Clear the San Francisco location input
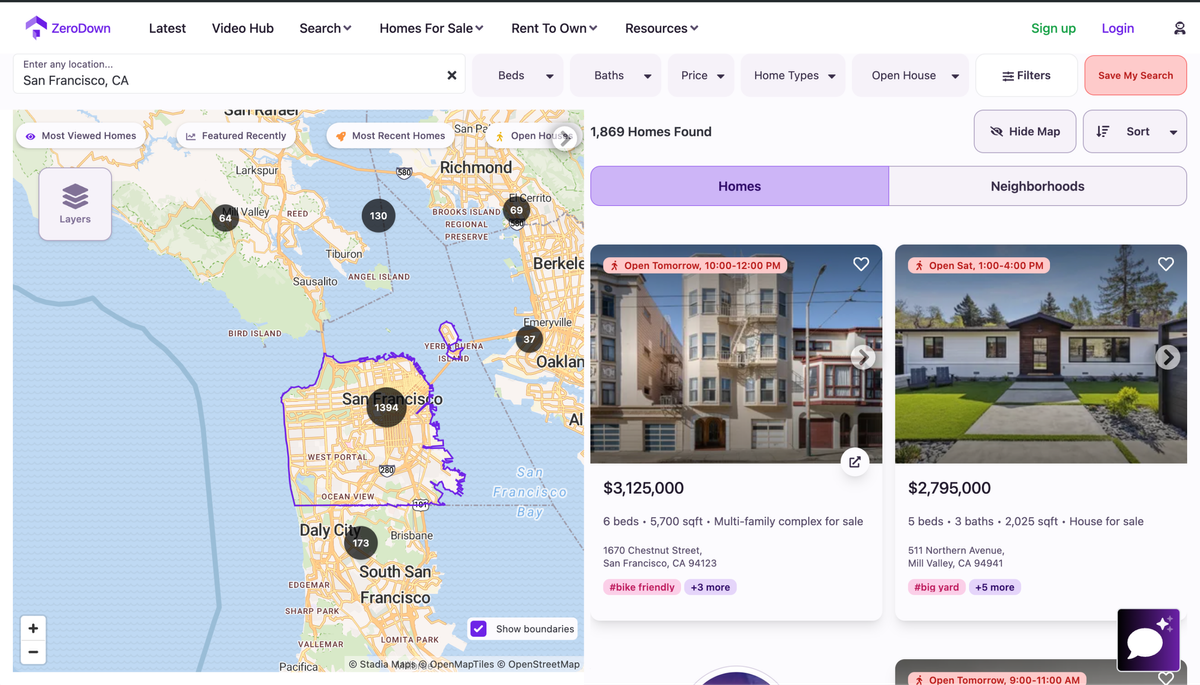The width and height of the screenshot is (1200, 685). 451,74
